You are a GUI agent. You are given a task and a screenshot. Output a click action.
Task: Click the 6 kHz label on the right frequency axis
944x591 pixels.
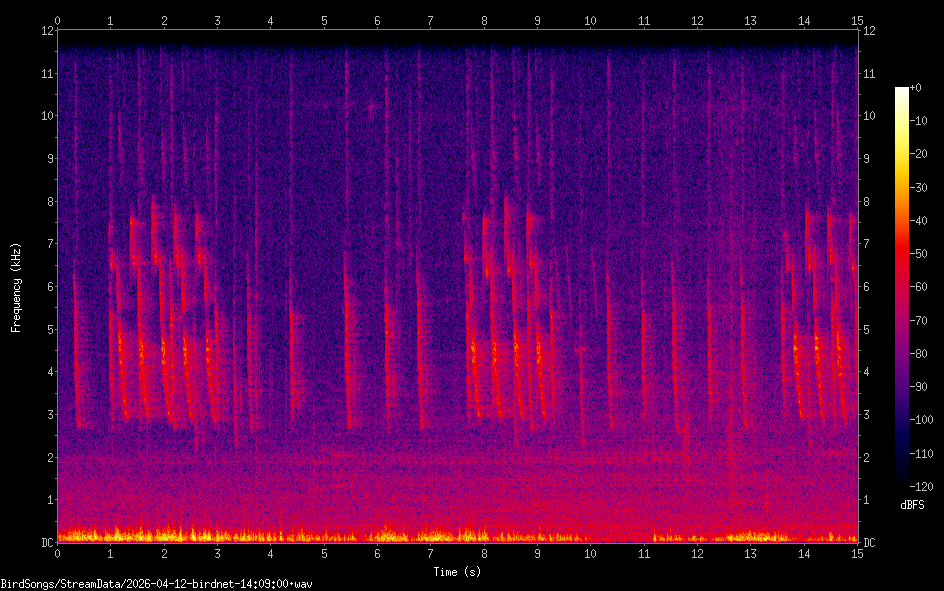(x=867, y=287)
